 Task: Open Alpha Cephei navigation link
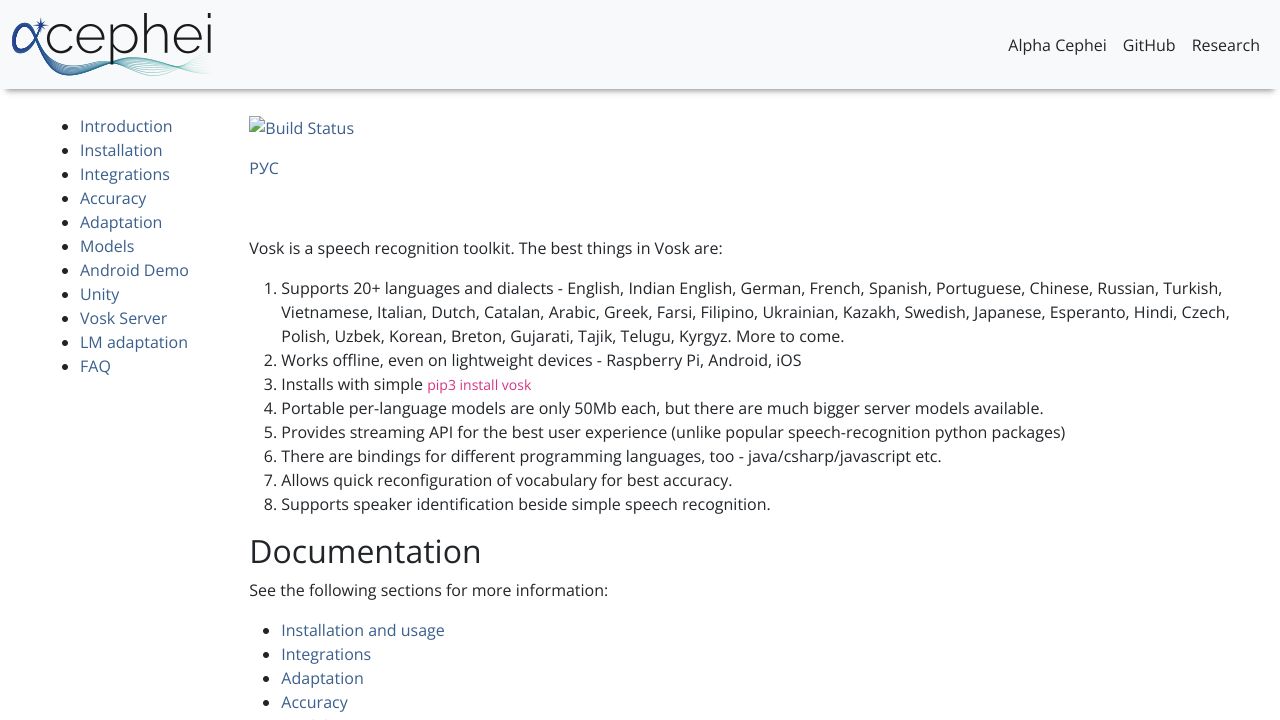point(1057,45)
